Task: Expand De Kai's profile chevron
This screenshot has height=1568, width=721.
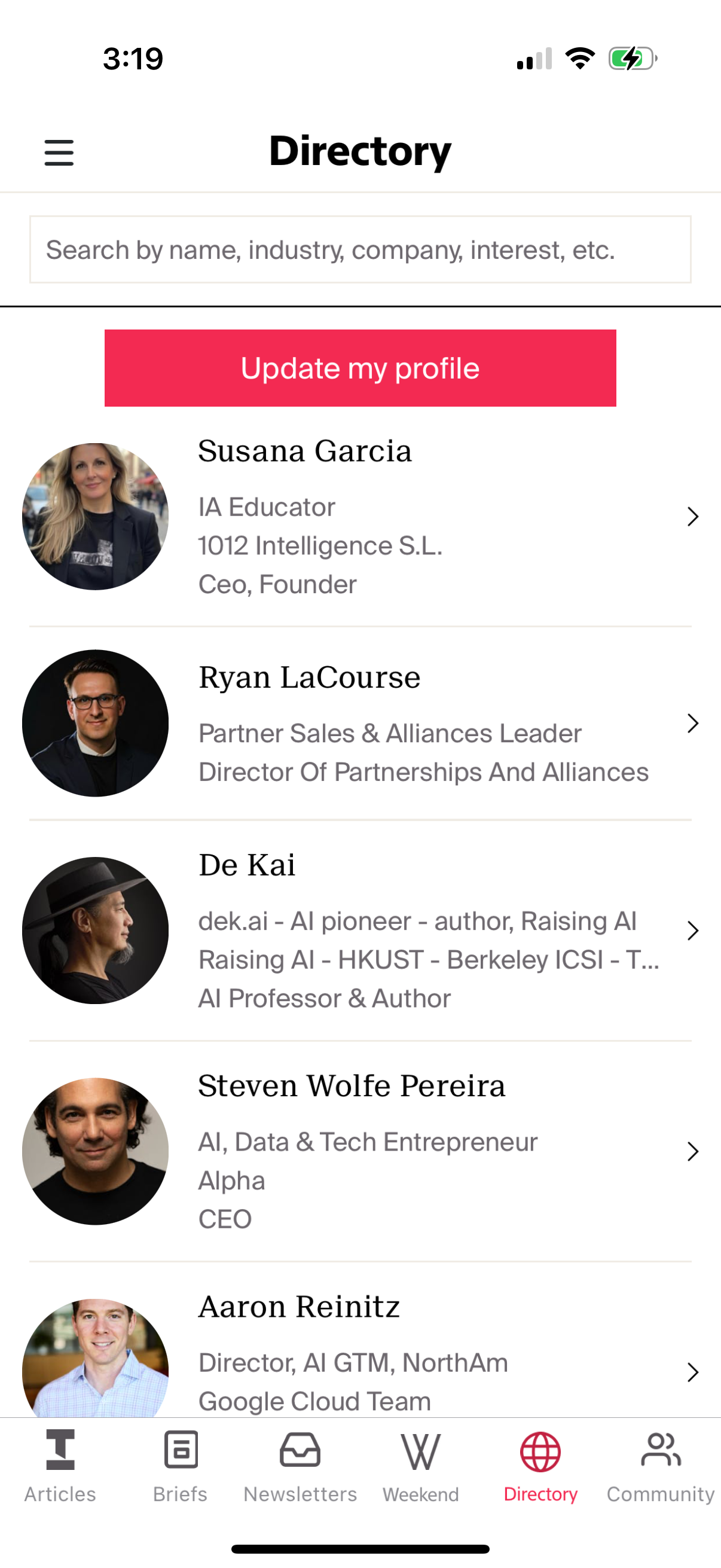Action: tap(692, 930)
